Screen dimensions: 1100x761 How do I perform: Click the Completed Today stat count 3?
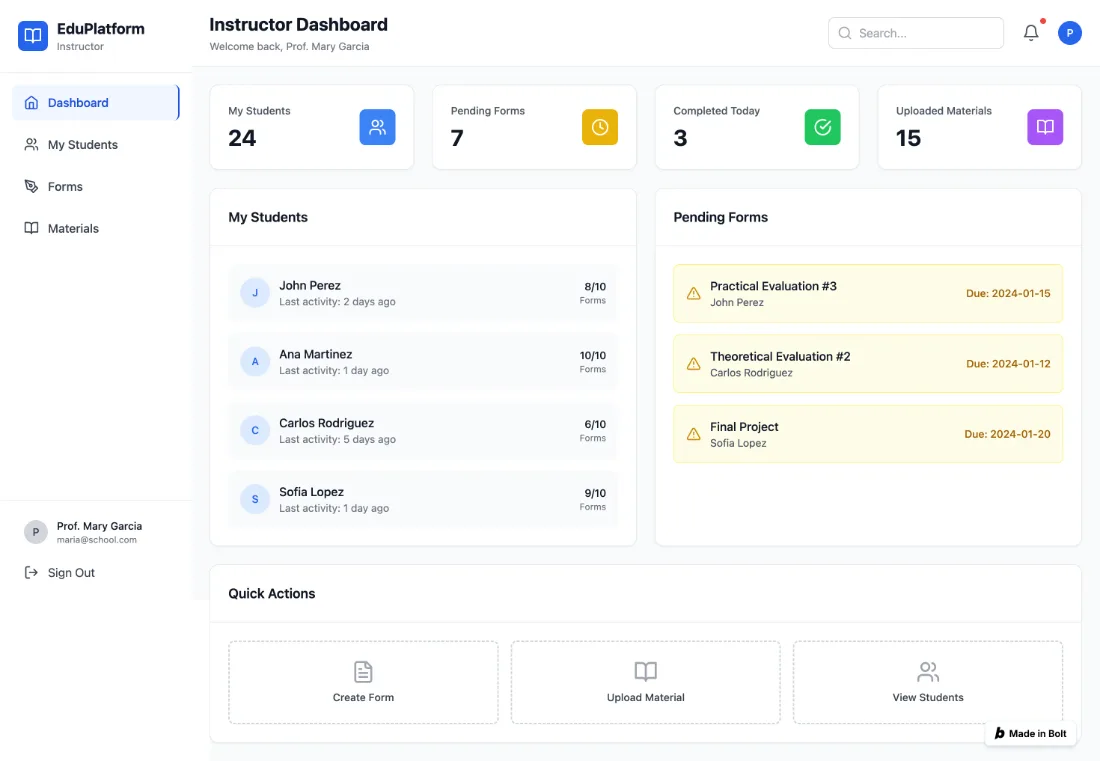pyautogui.click(x=680, y=138)
